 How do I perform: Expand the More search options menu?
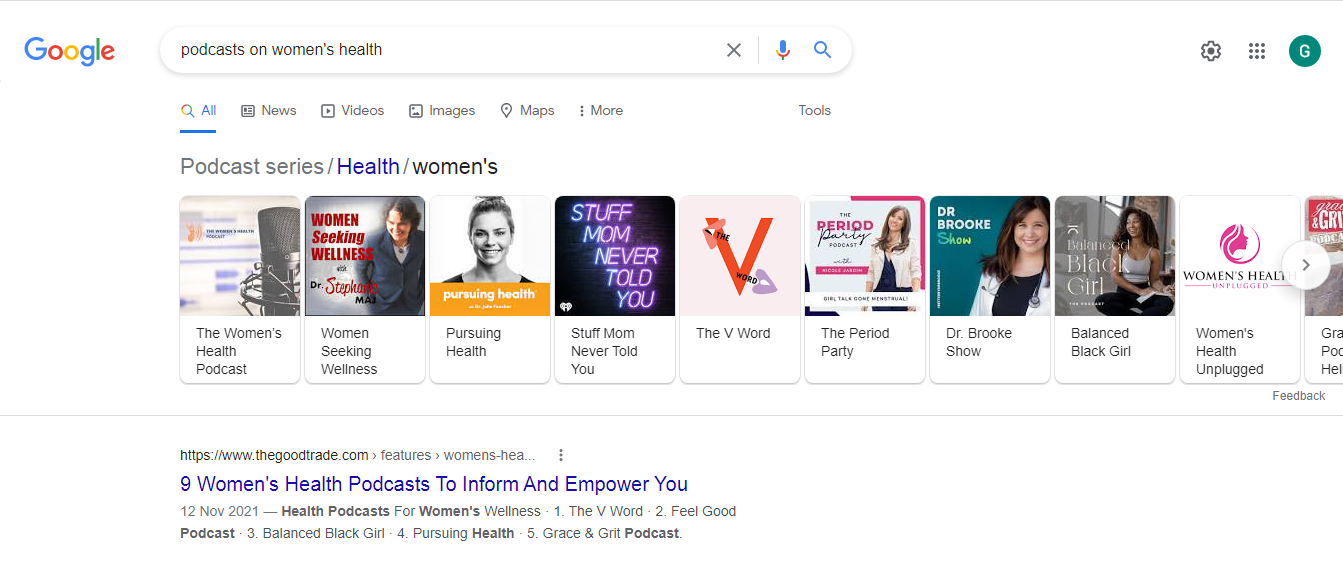click(600, 111)
